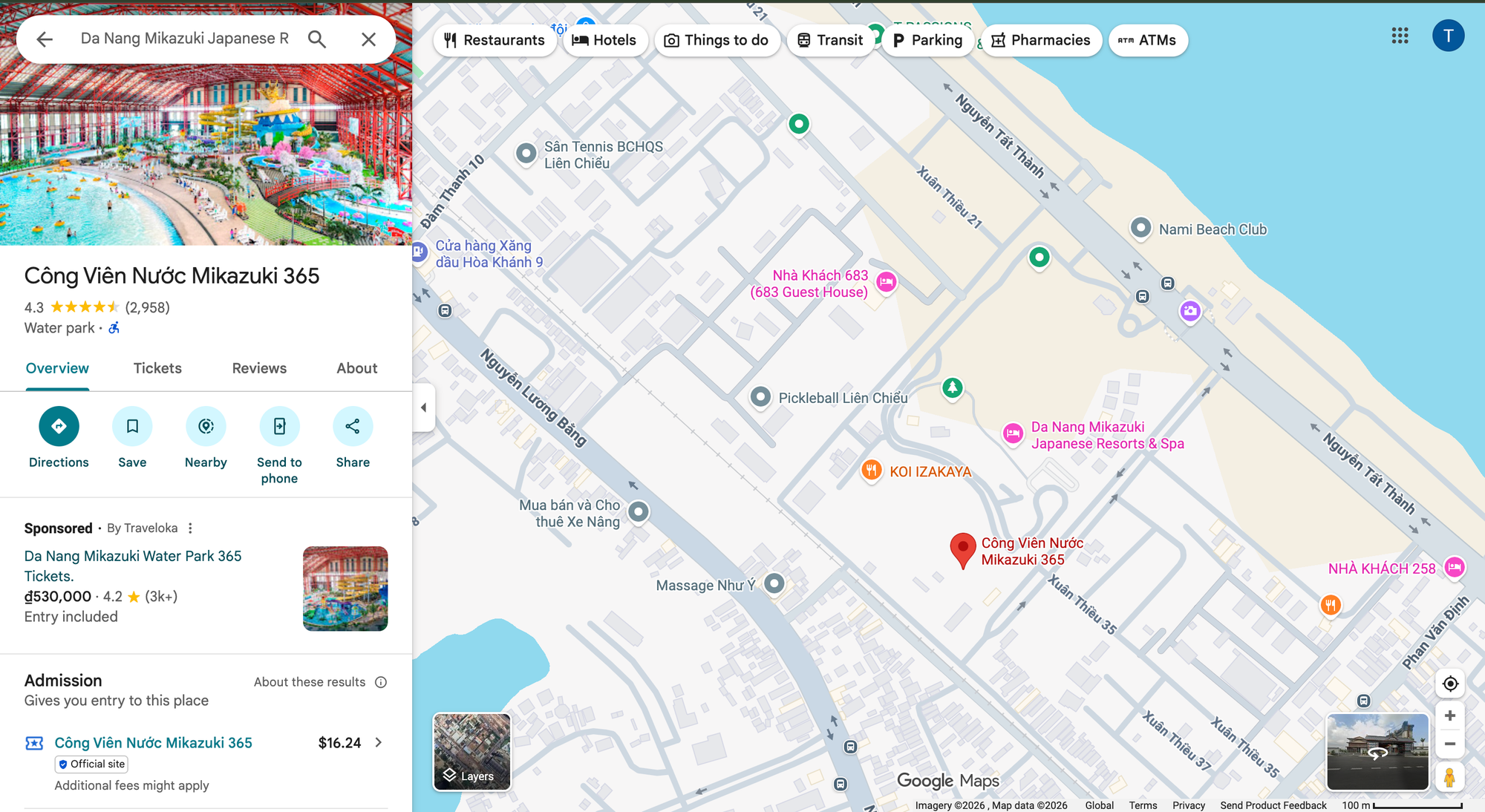The height and width of the screenshot is (812, 1485).
Task: Show Things to do nearby
Action: click(717, 40)
